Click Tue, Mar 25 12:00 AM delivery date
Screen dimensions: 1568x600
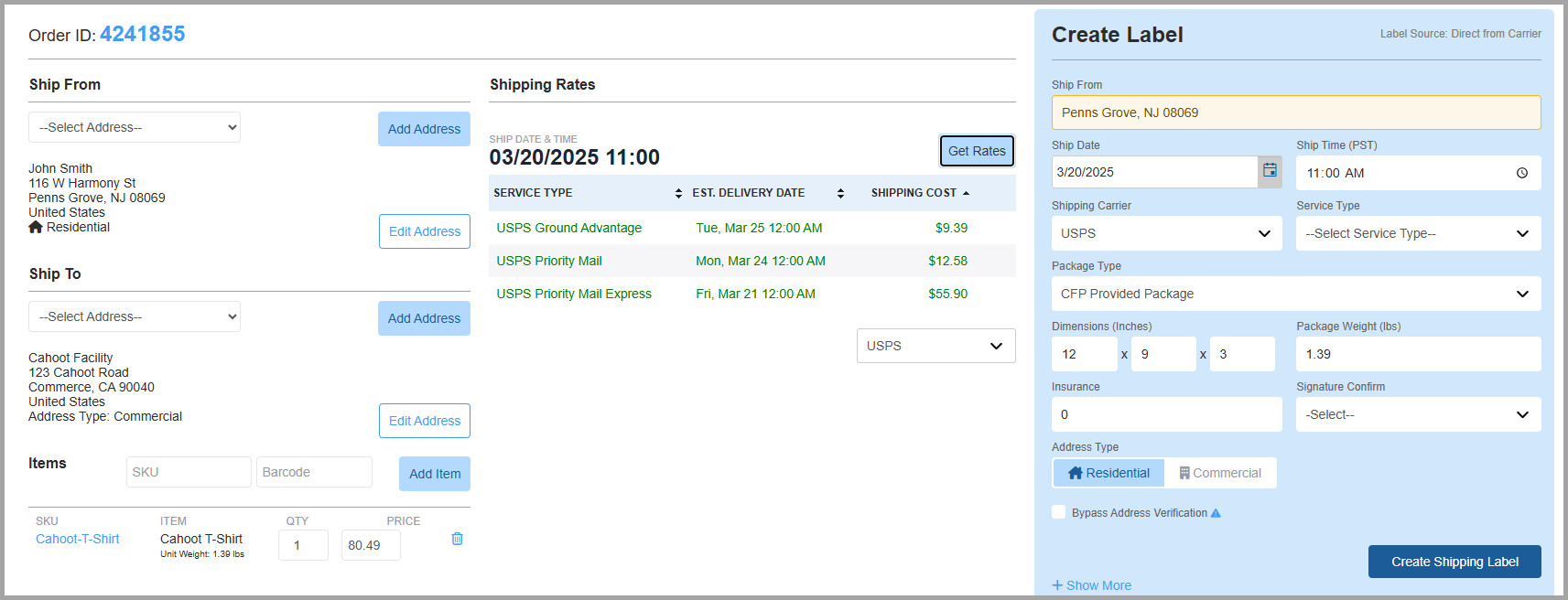pyautogui.click(x=759, y=228)
